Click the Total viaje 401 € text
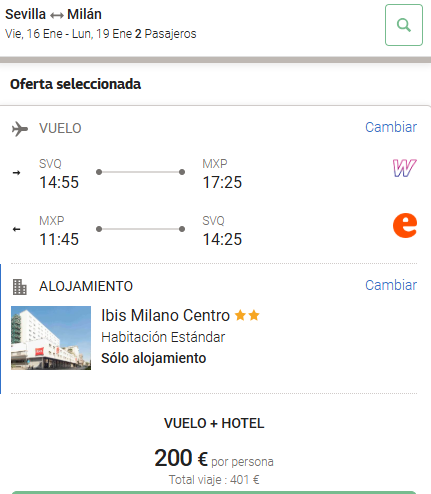This screenshot has height=494, width=431. (214, 480)
